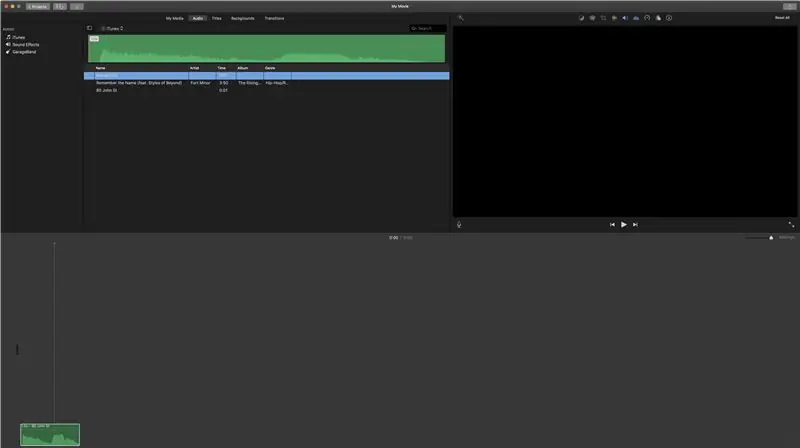Switch to the Transitions tab
This screenshot has height=448, width=800.
coord(274,18)
